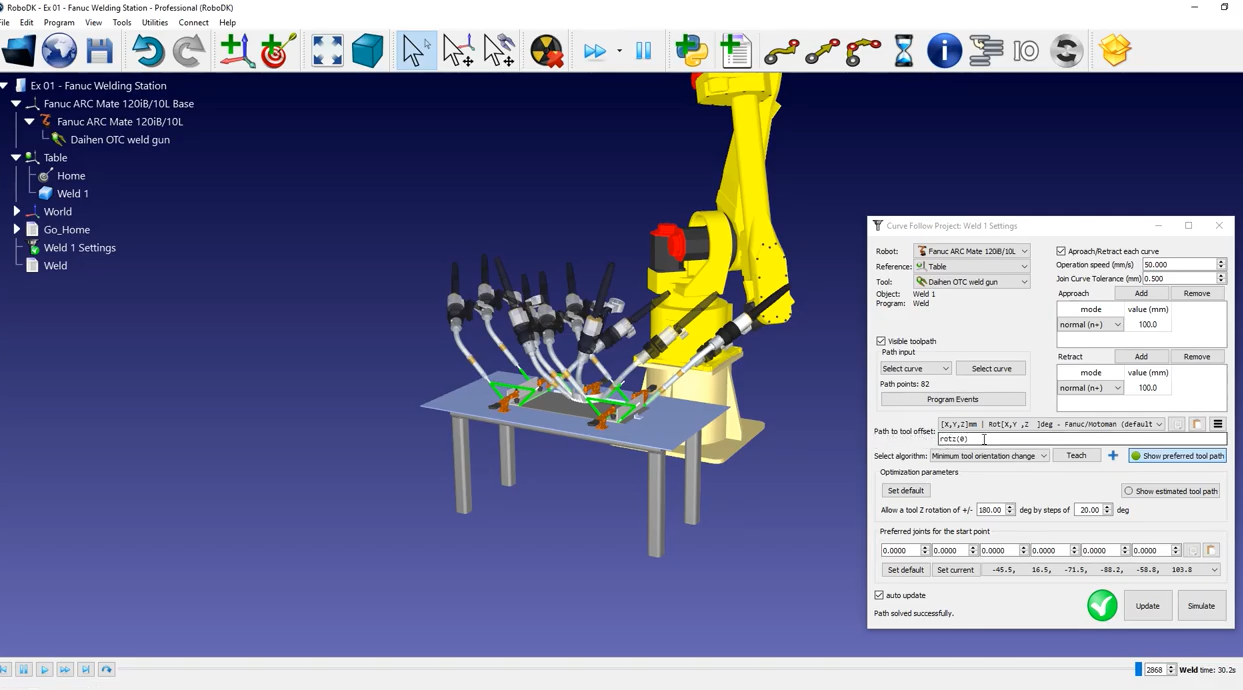Enable the Aproach/Retract each curve checkbox
1243x690 pixels.
click(x=1062, y=251)
